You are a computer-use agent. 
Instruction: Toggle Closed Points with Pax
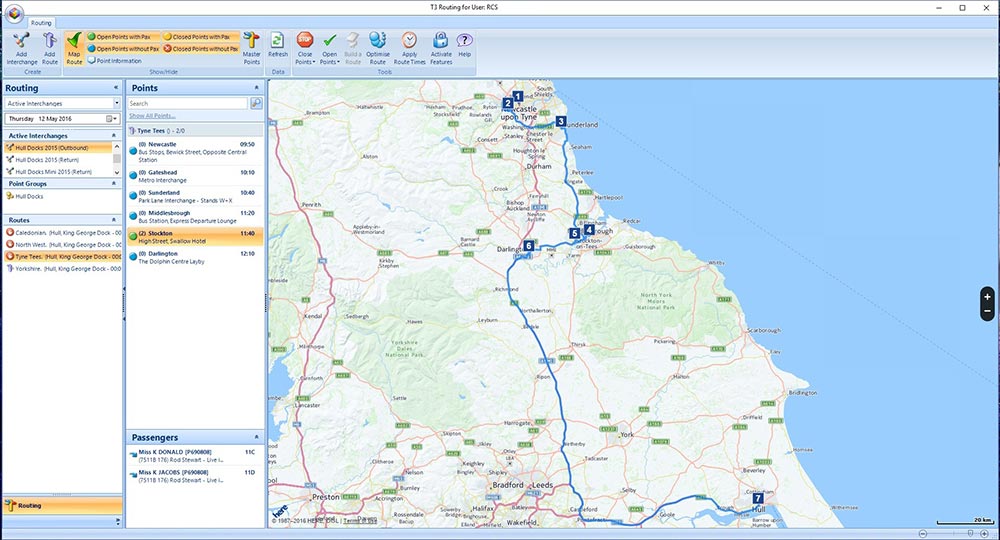pyautogui.click(x=201, y=37)
